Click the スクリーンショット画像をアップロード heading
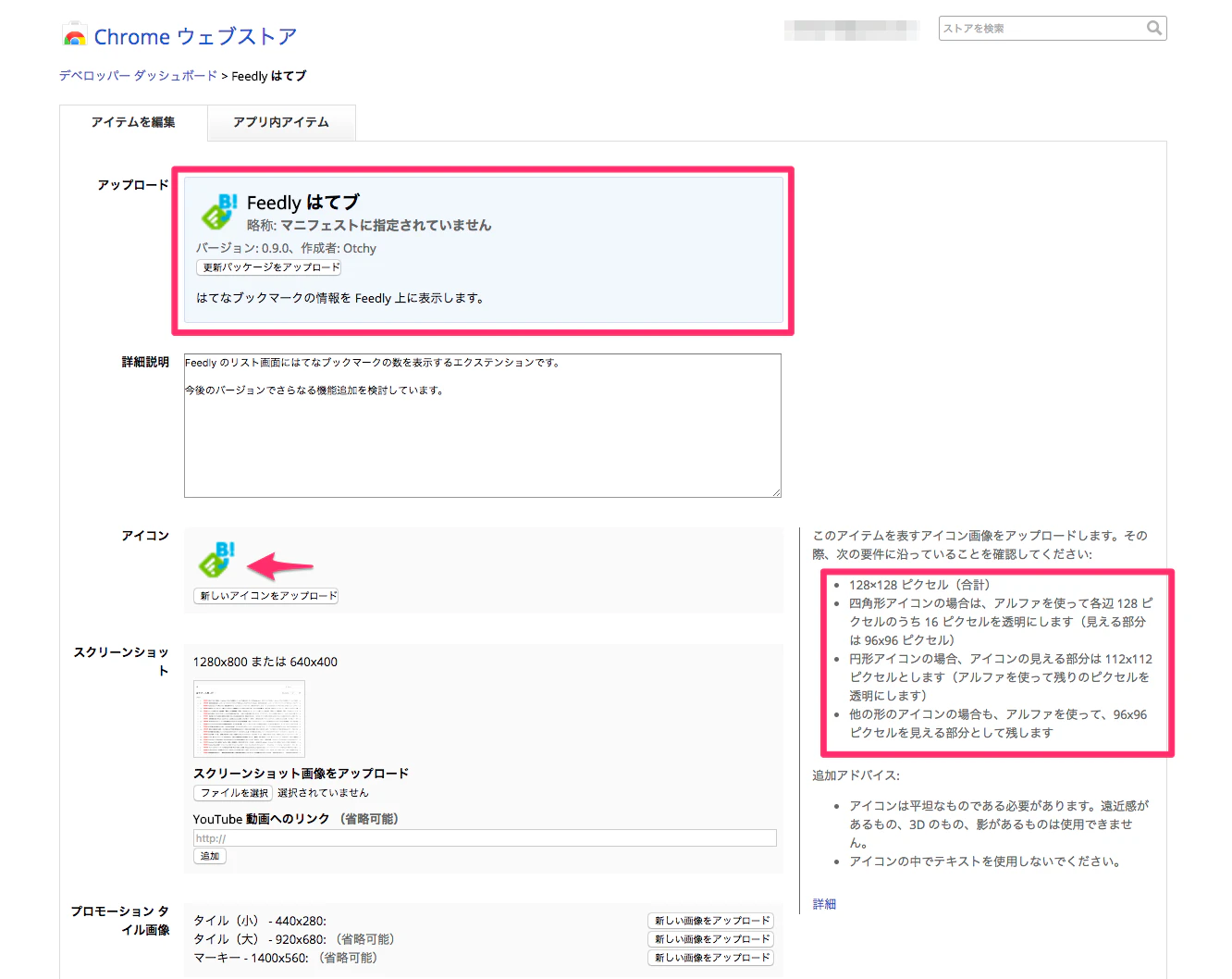Viewport: 1232px width, 979px height. (301, 774)
